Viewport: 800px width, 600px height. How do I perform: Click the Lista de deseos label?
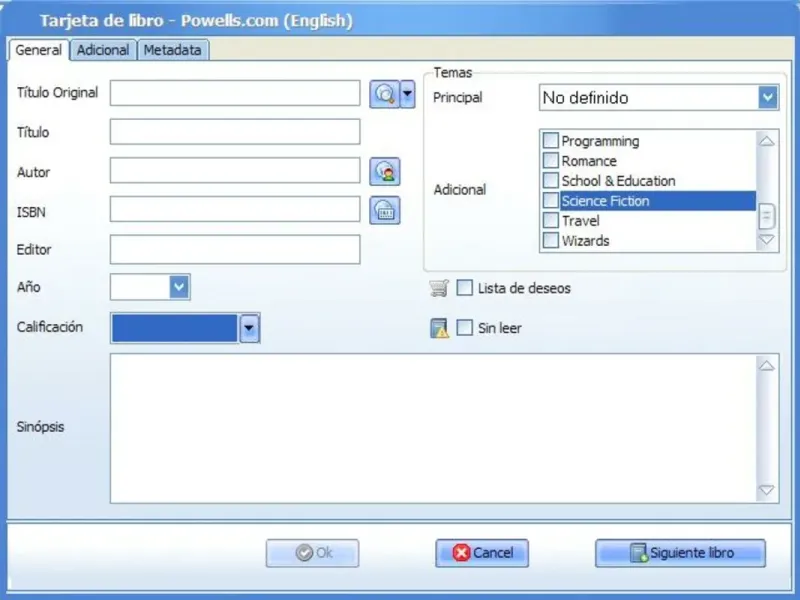point(524,288)
